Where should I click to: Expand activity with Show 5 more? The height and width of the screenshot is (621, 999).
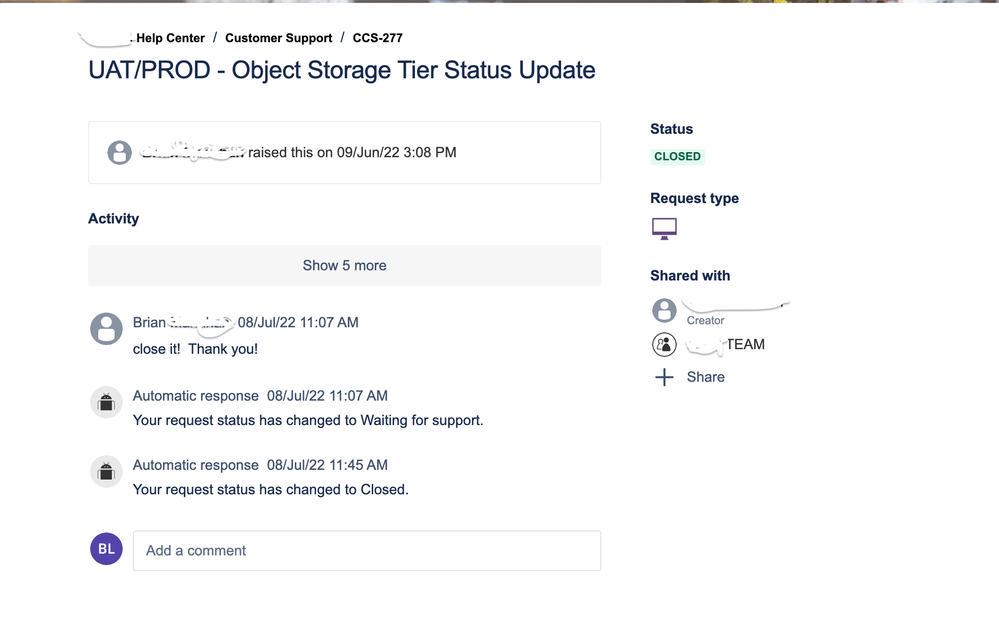345,266
